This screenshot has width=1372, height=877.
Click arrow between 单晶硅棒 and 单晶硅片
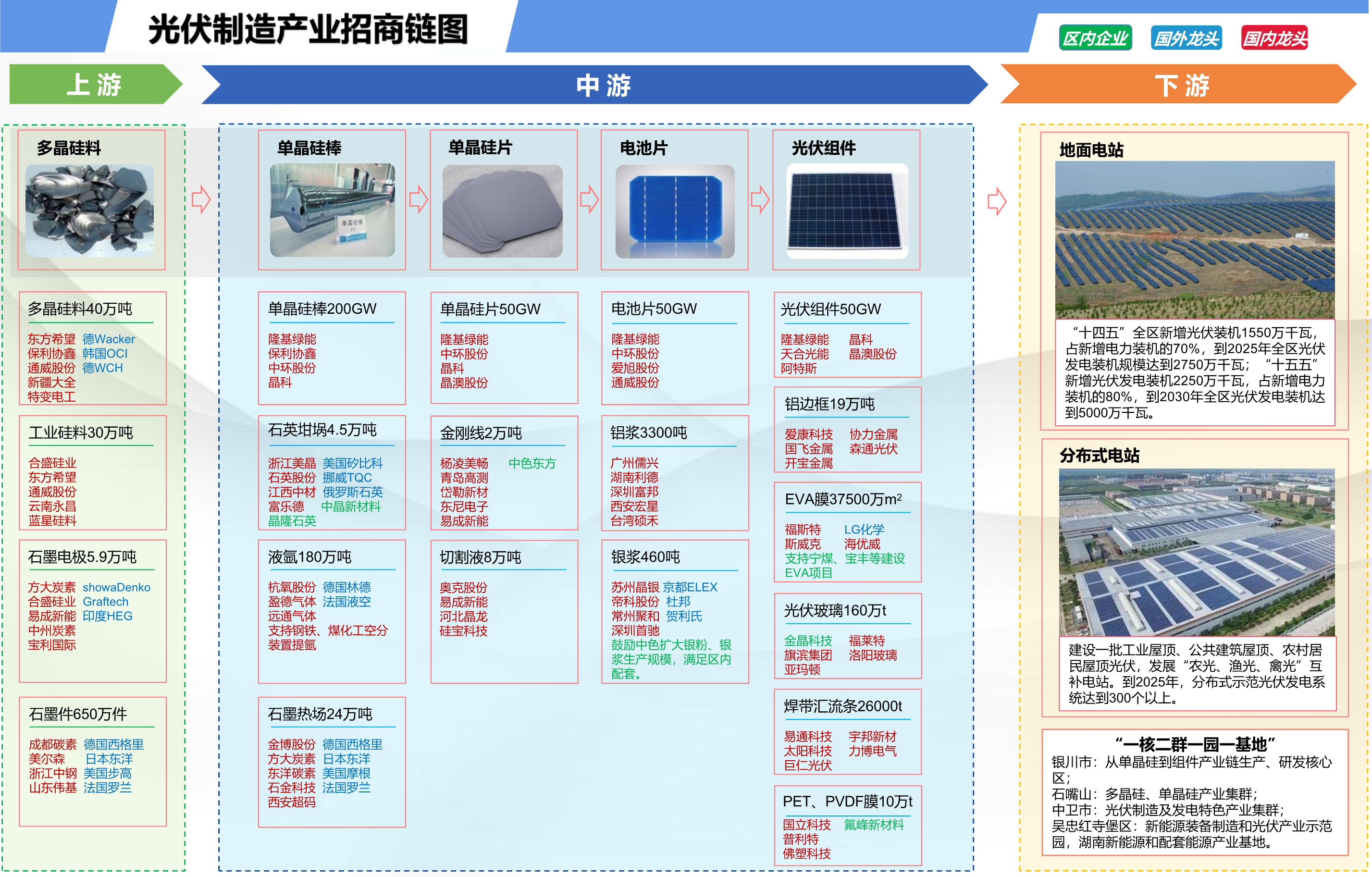pyautogui.click(x=419, y=199)
